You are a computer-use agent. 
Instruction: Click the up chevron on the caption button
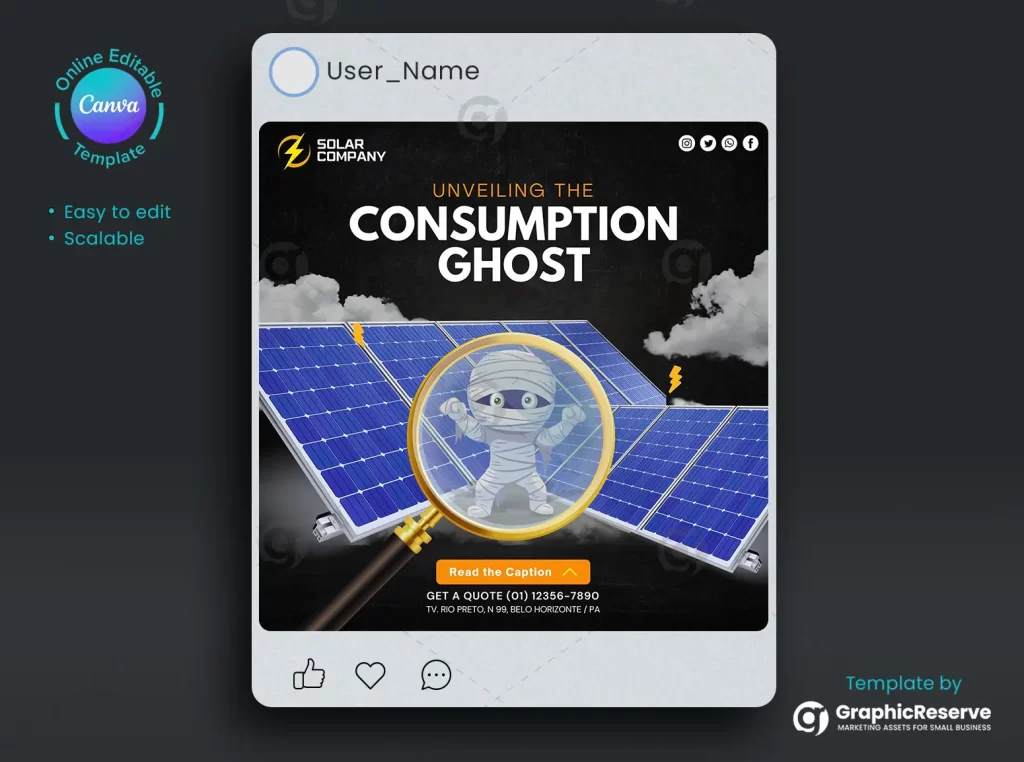[569, 572]
